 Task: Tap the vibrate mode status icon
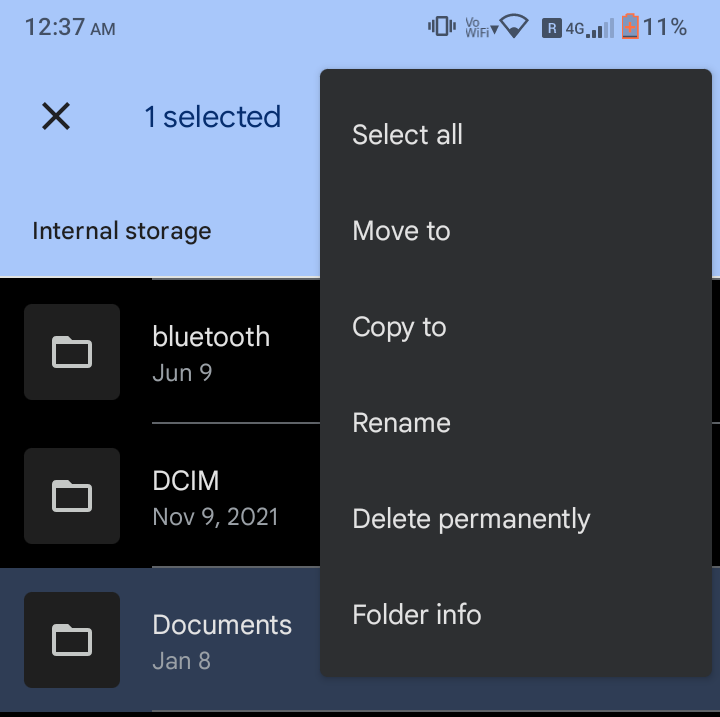(x=442, y=26)
